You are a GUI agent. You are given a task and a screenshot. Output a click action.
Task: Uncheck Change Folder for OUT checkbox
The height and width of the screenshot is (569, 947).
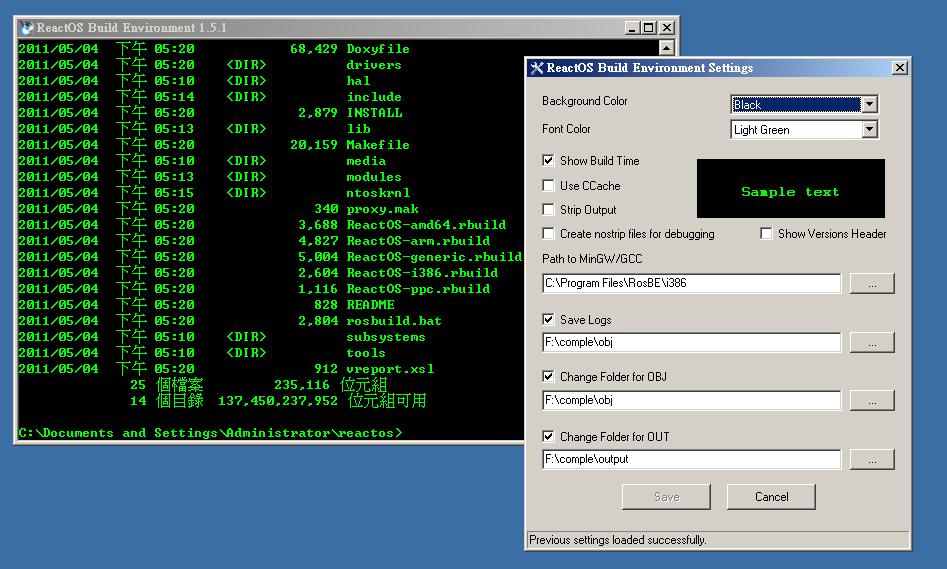(548, 437)
